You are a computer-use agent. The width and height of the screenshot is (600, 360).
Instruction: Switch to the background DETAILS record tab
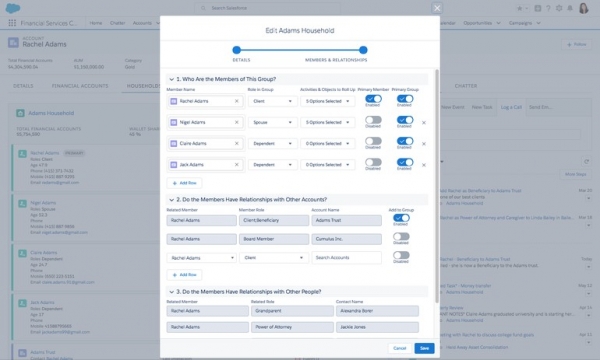(x=23, y=86)
